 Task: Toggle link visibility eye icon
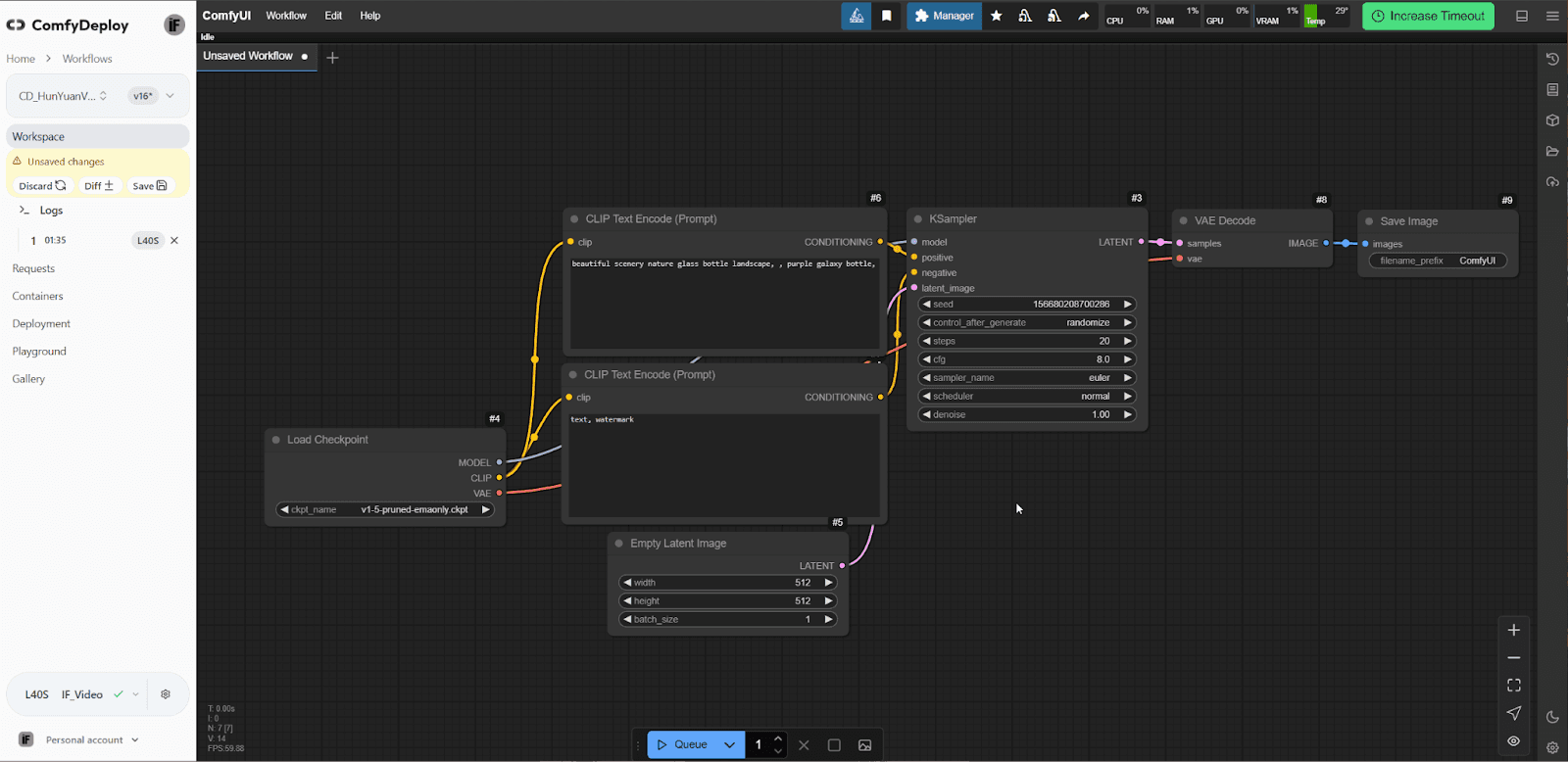(1514, 741)
